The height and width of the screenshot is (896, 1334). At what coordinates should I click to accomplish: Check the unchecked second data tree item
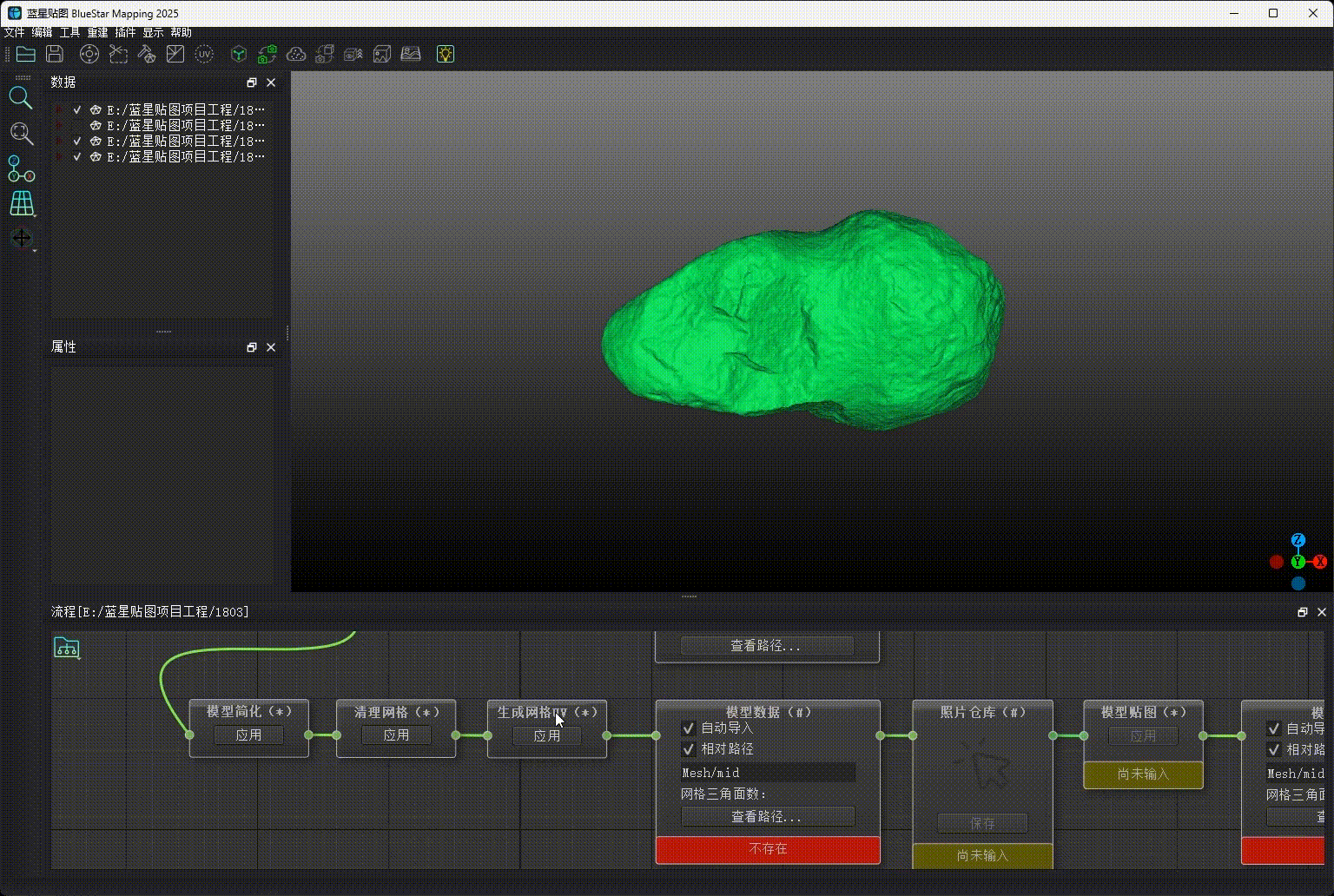coord(77,126)
